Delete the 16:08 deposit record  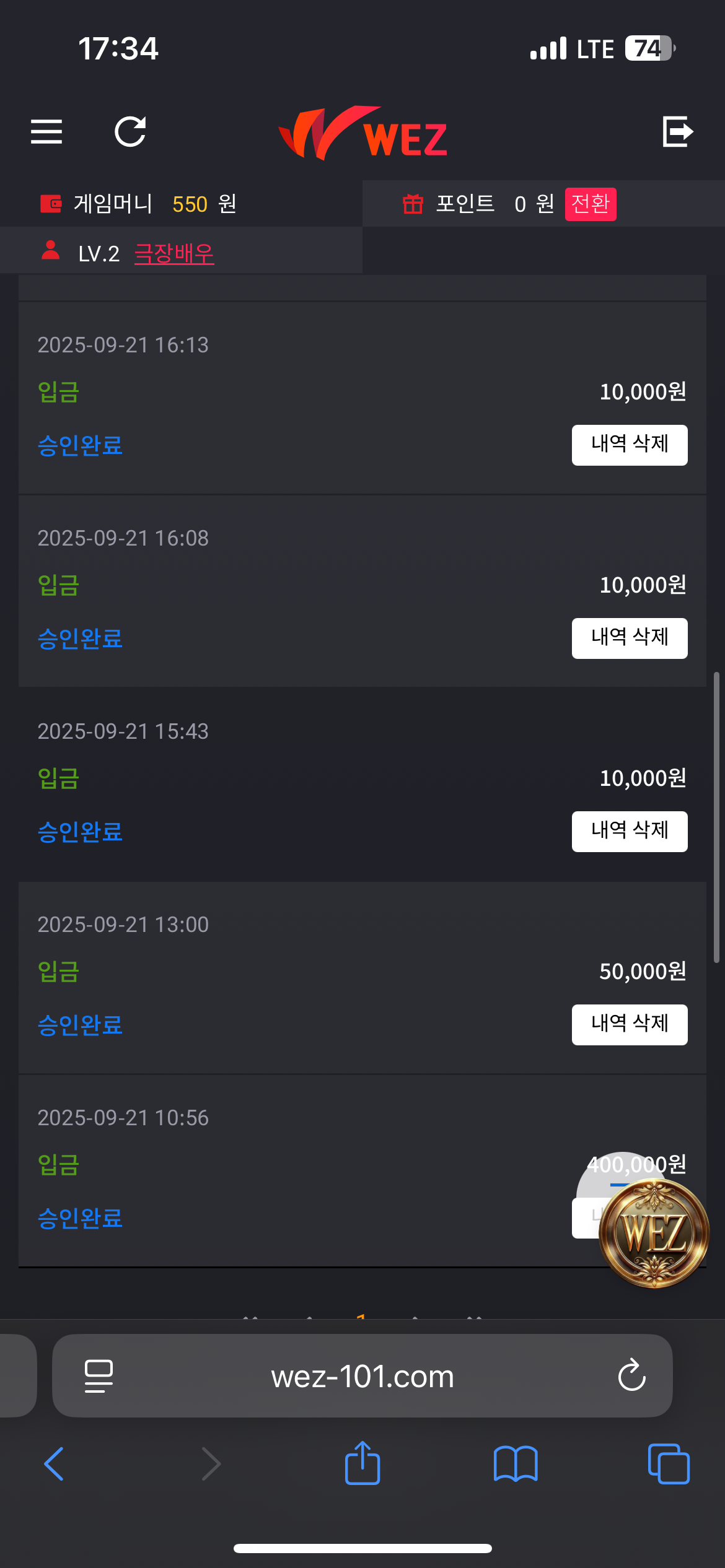pos(630,638)
